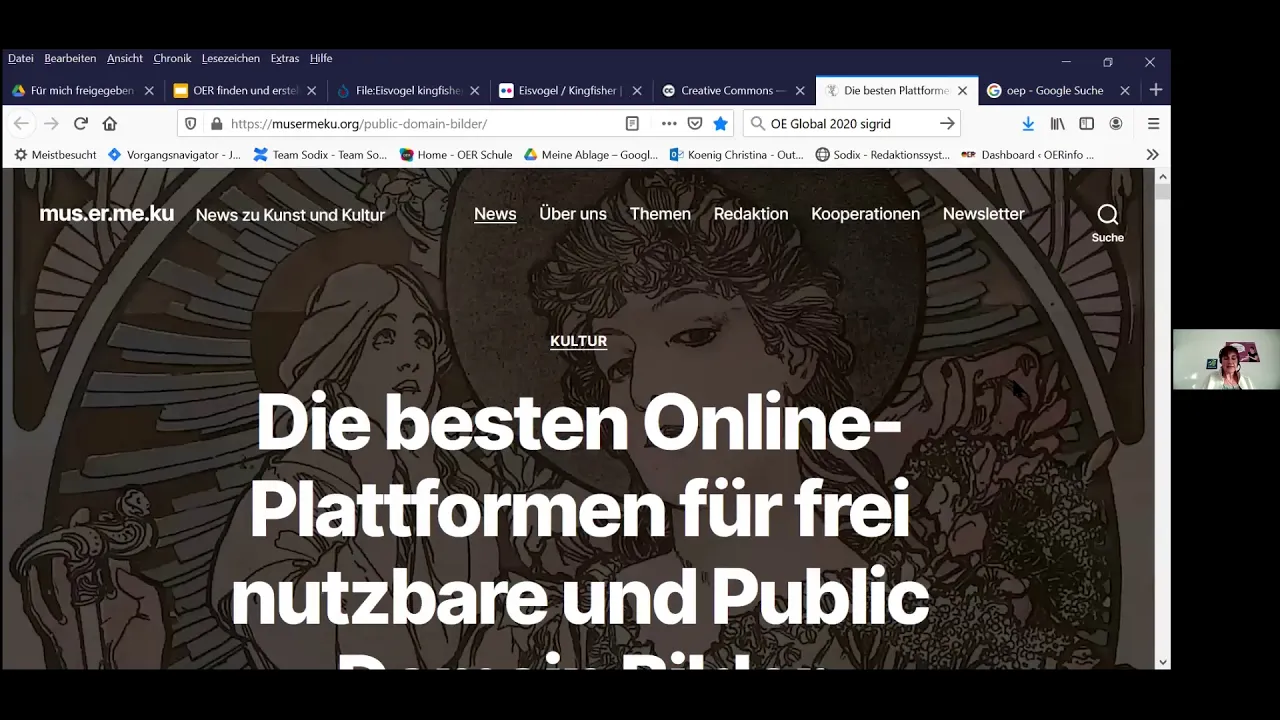The height and width of the screenshot is (720, 1280).
Task: Submit search with the arrow in search box
Action: pyautogui.click(x=947, y=123)
